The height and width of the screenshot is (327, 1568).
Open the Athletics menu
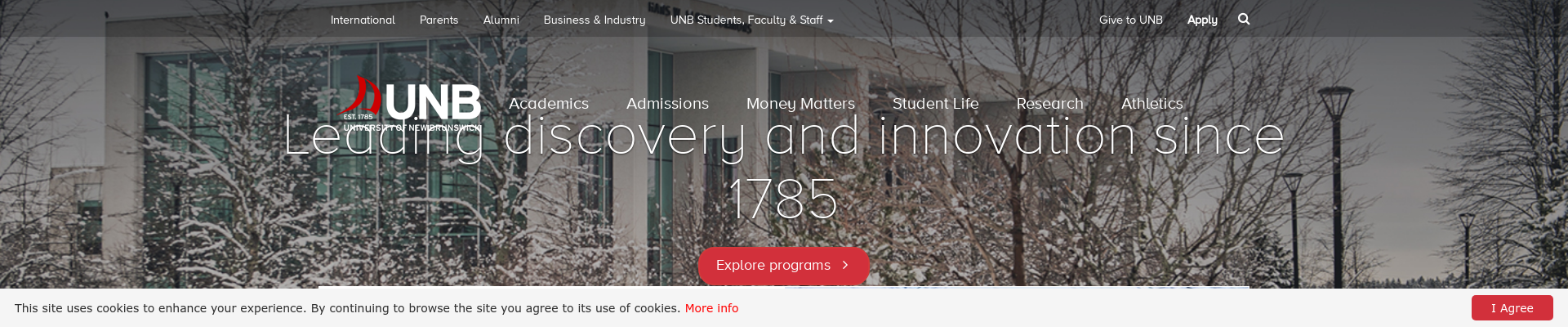(1151, 104)
